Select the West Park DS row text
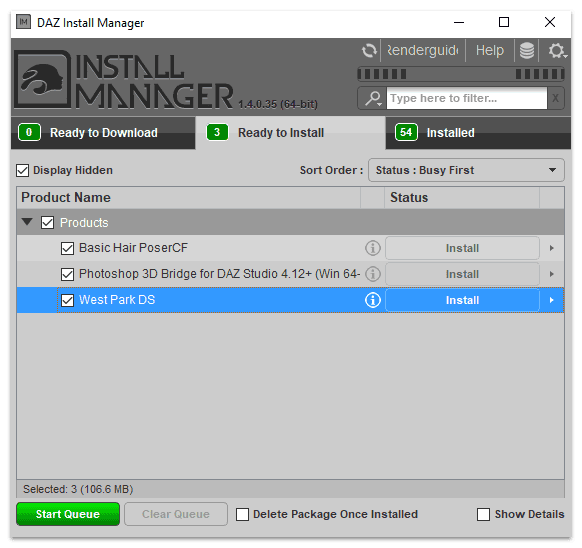This screenshot has width=582, height=548. click(x=117, y=300)
